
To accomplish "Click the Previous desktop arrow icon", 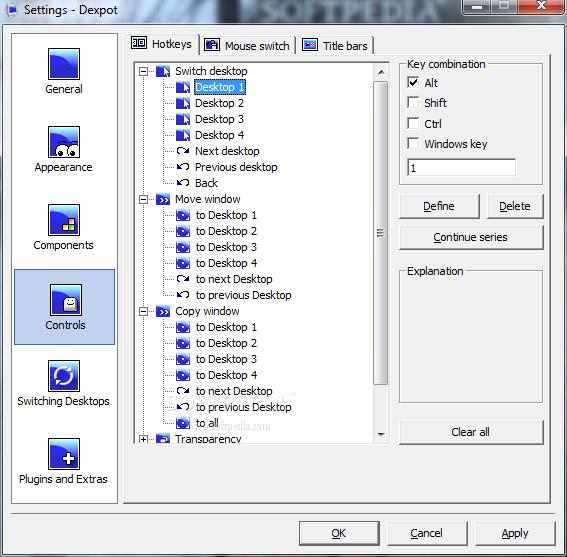I will pyautogui.click(x=183, y=167).
